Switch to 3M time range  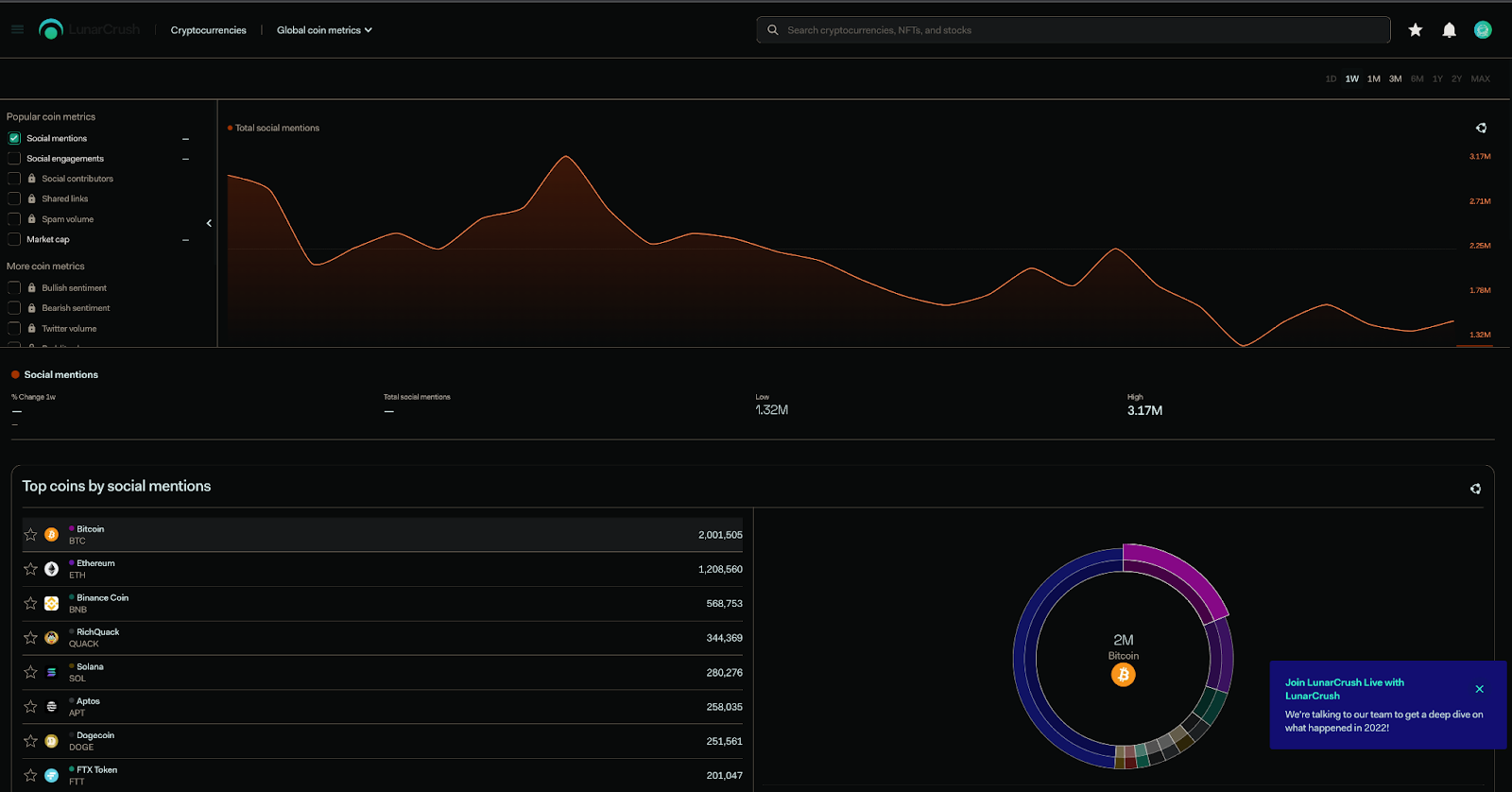(1395, 79)
